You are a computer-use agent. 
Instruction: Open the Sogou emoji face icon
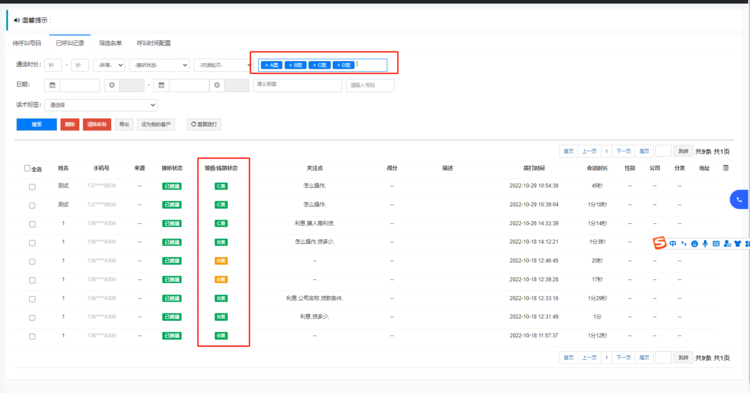[x=695, y=244]
